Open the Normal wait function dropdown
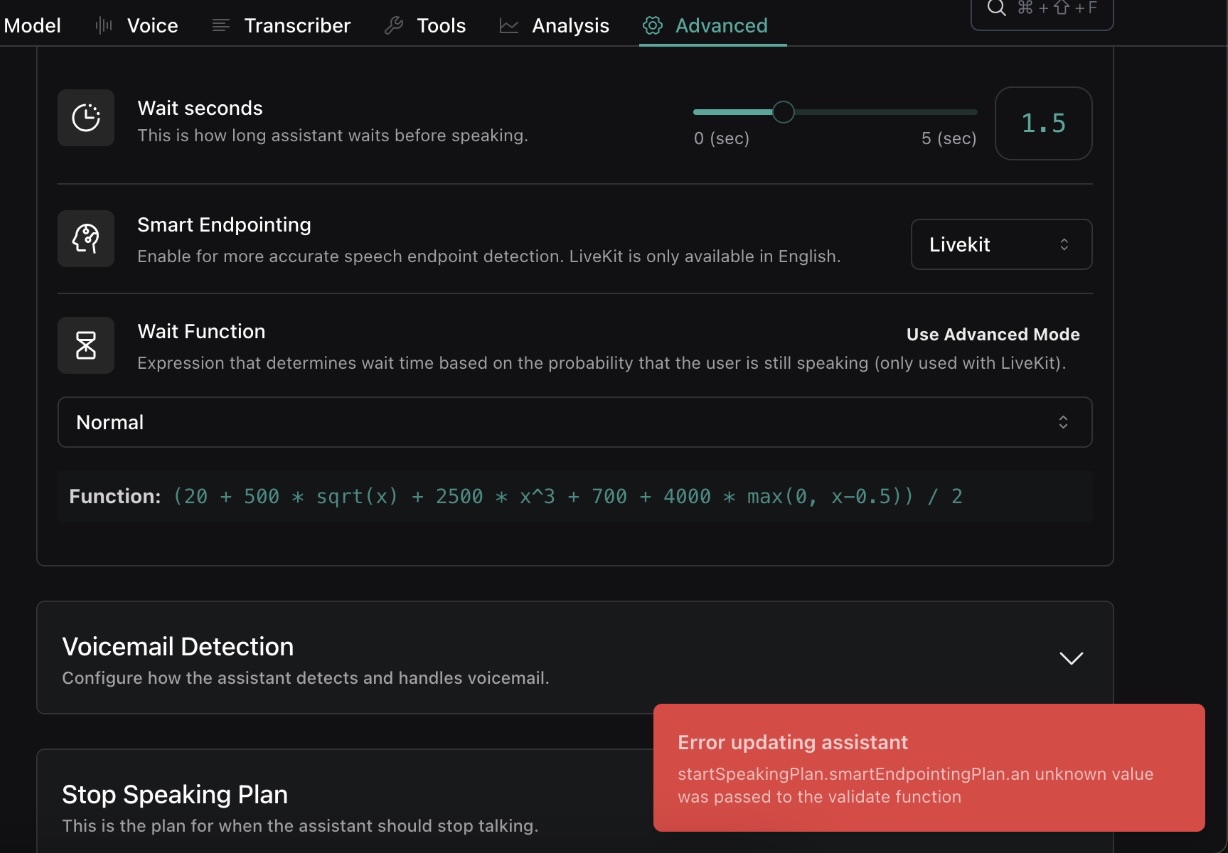1228x853 pixels. coord(574,422)
